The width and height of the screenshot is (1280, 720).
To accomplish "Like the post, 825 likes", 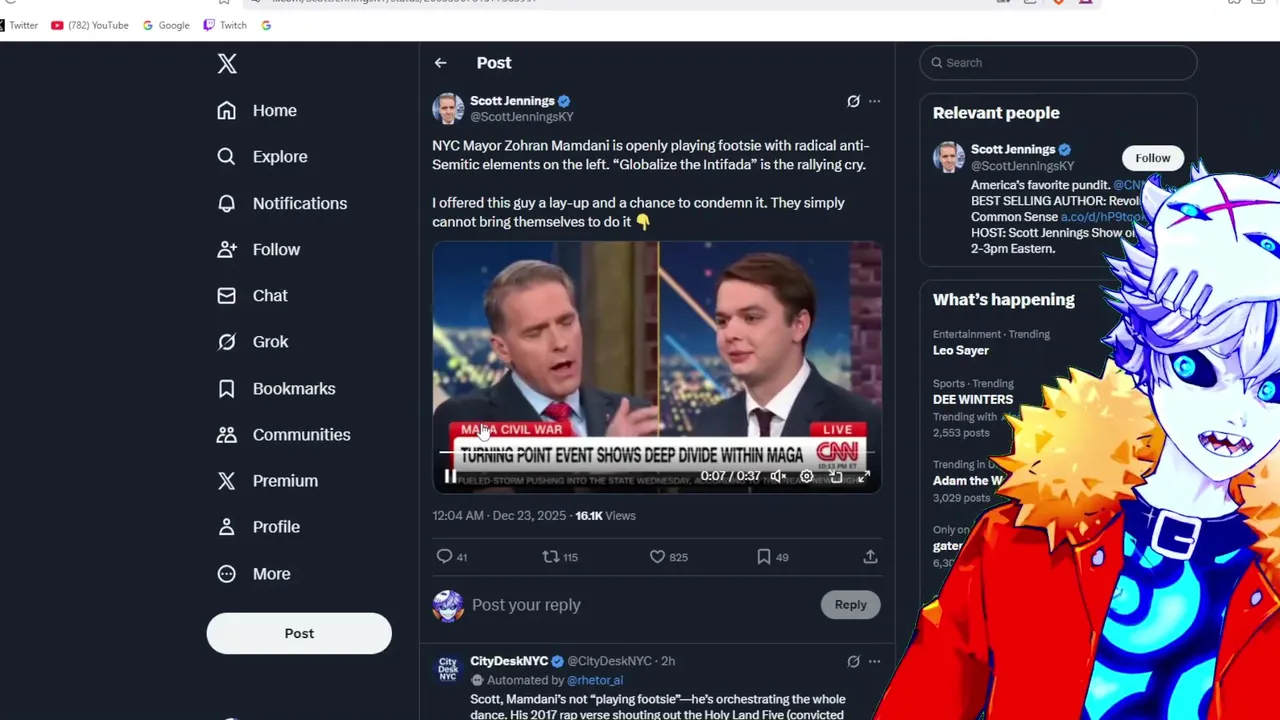I will [669, 557].
